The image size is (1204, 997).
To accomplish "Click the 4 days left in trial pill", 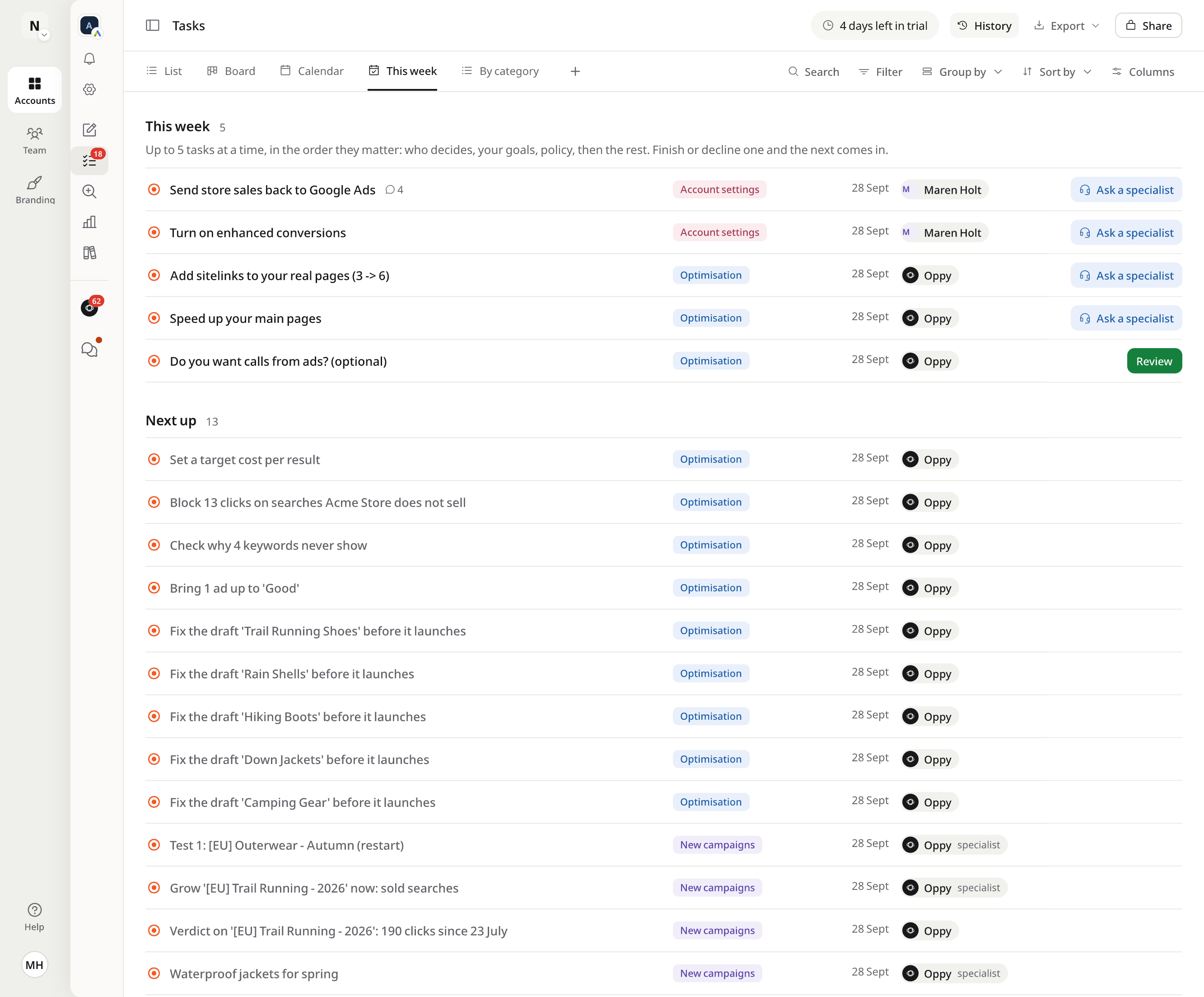I will (x=875, y=26).
